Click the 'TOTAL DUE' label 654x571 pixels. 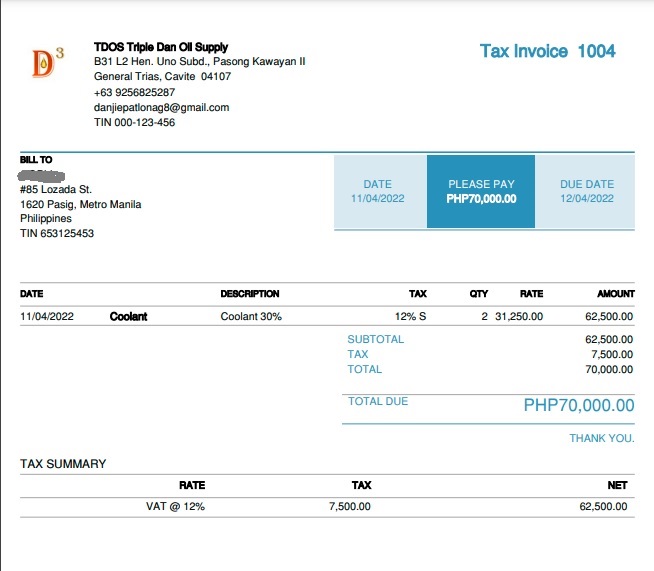tap(378, 401)
